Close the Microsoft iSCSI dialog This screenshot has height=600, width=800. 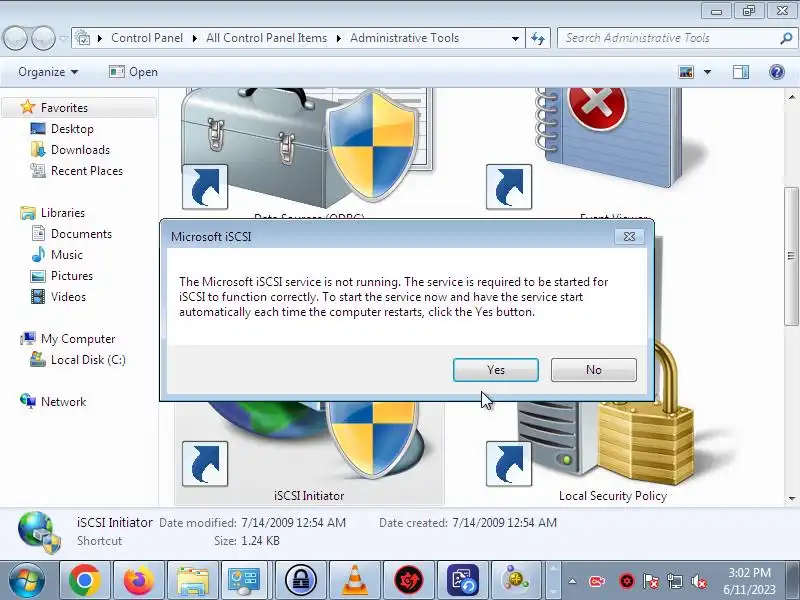pos(629,236)
